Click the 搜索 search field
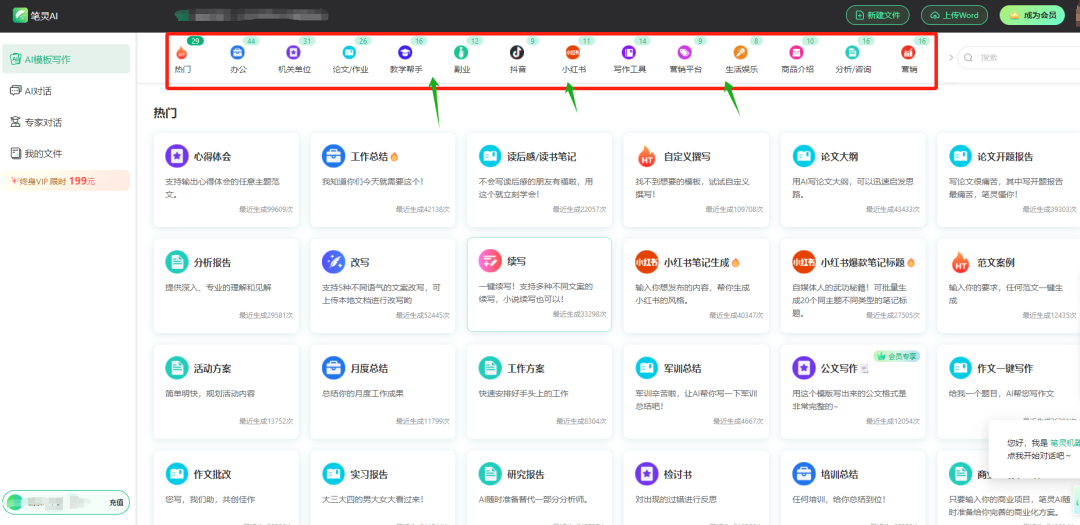1080x525 pixels. tap(1018, 58)
